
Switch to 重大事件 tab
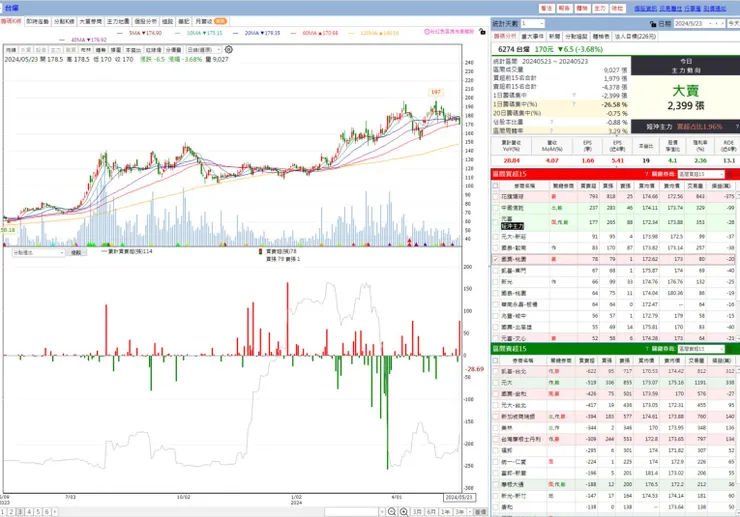pos(532,36)
